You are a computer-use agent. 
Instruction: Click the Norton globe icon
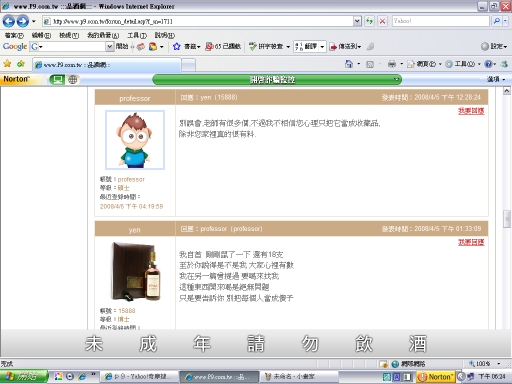(x=73, y=79)
